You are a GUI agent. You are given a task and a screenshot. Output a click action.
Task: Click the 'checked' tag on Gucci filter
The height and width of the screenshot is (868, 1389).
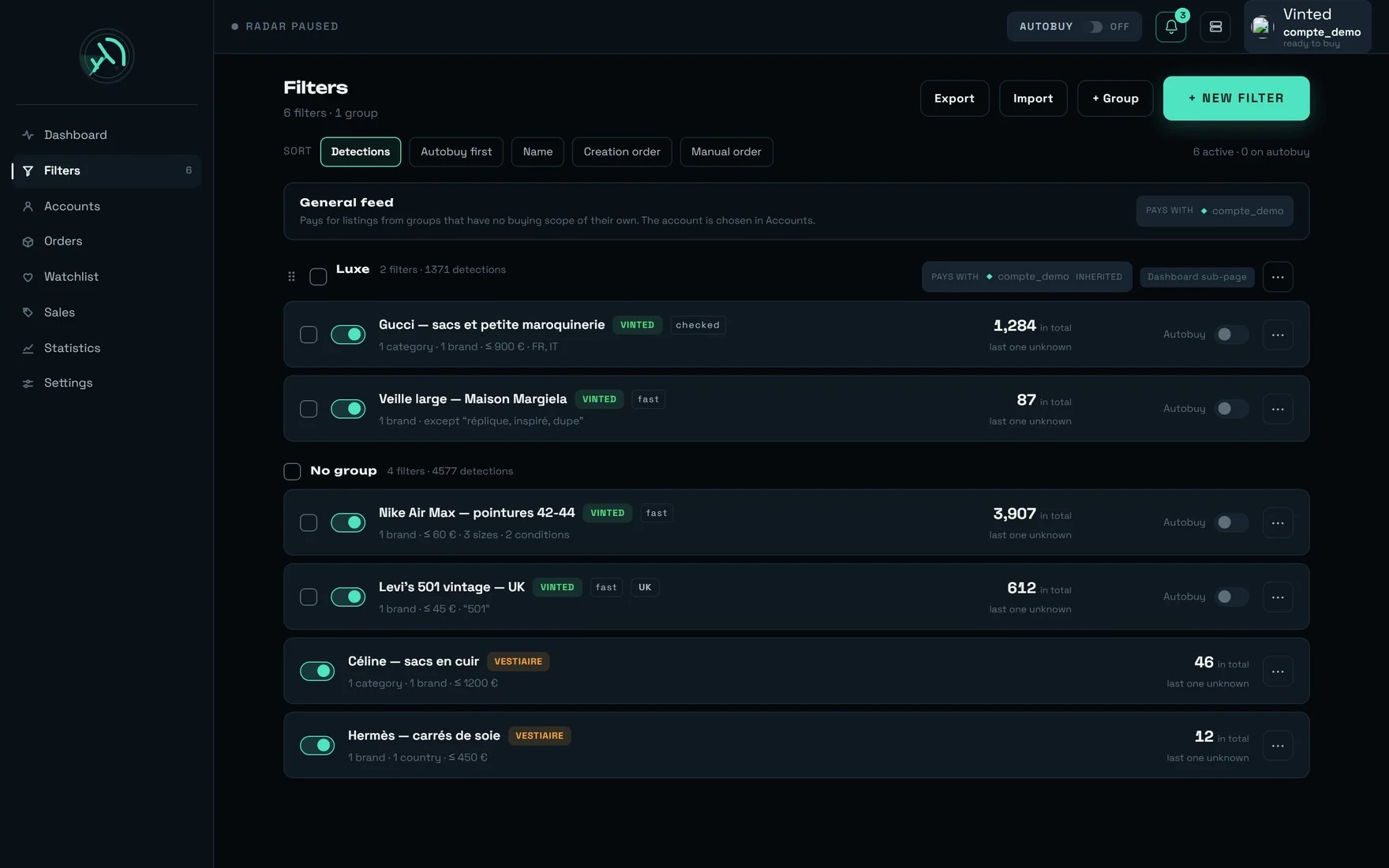(x=698, y=325)
